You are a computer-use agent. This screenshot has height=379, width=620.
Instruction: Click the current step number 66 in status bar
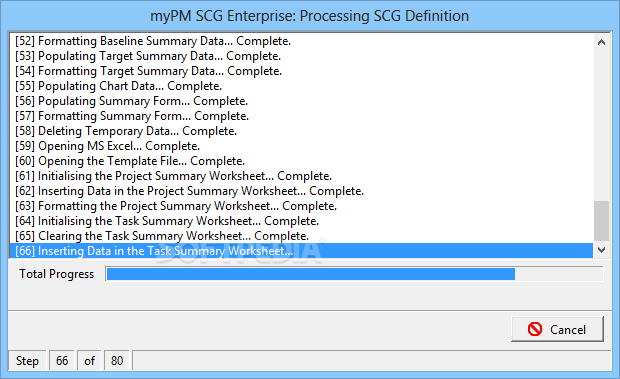click(x=62, y=360)
